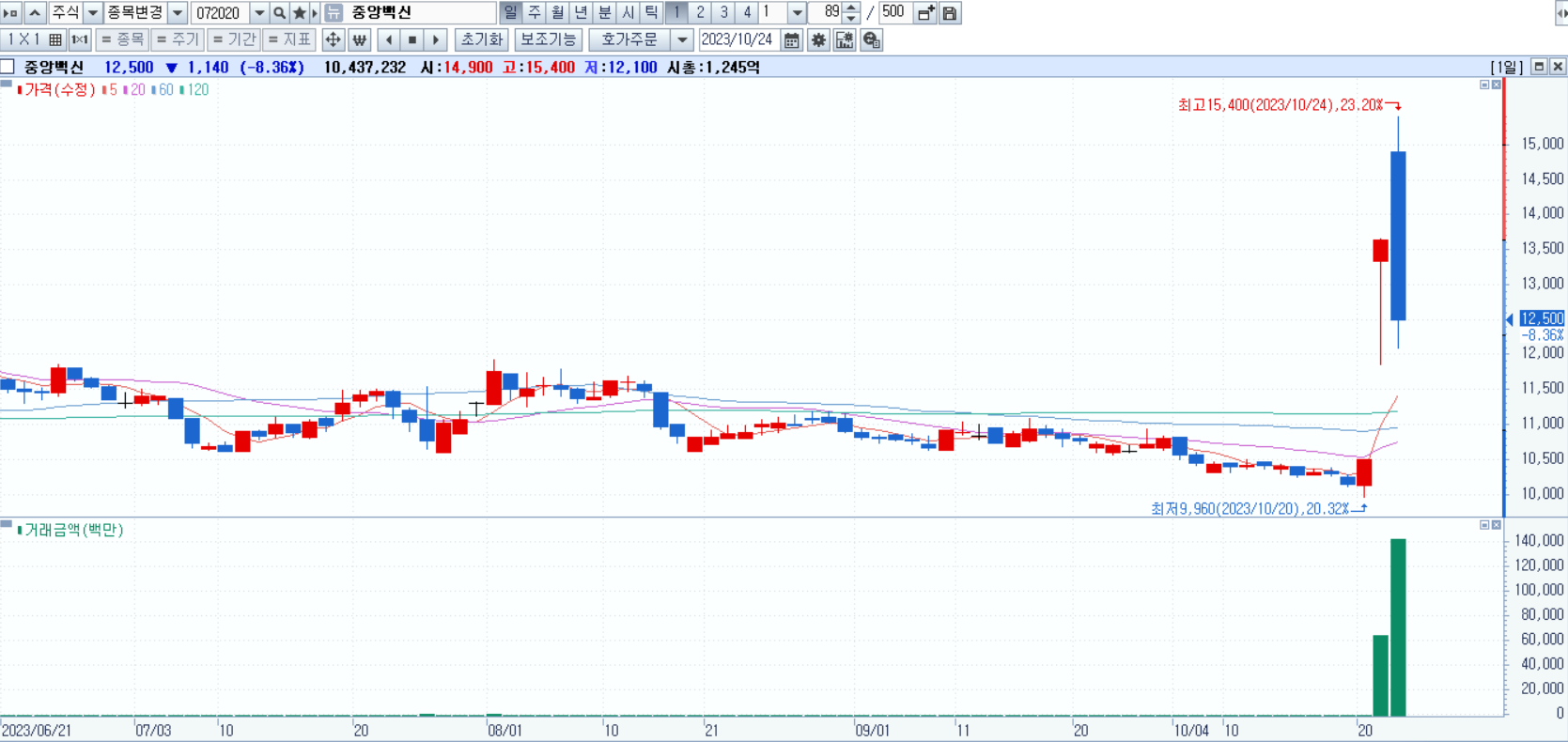The image size is (1568, 742).
Task: Click the blue icon before the 중앙백신 name field
Action: pos(334,13)
